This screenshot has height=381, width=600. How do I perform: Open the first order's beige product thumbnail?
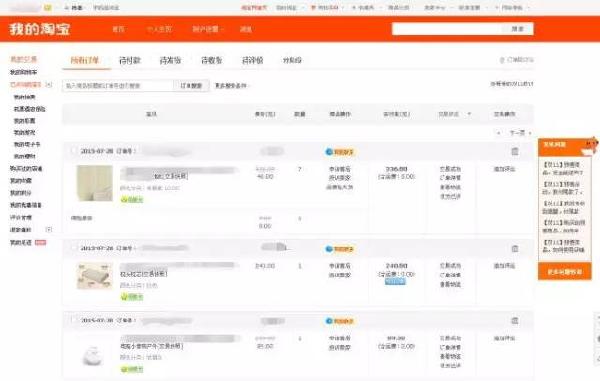(x=95, y=183)
